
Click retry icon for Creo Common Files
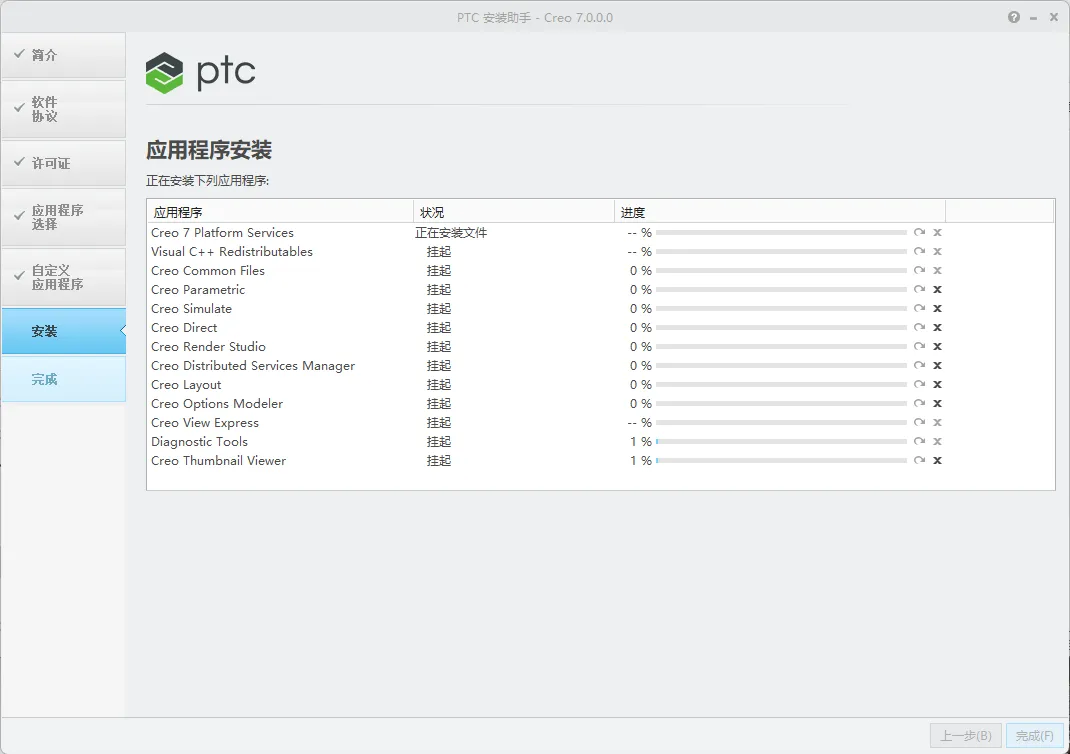pos(919,271)
